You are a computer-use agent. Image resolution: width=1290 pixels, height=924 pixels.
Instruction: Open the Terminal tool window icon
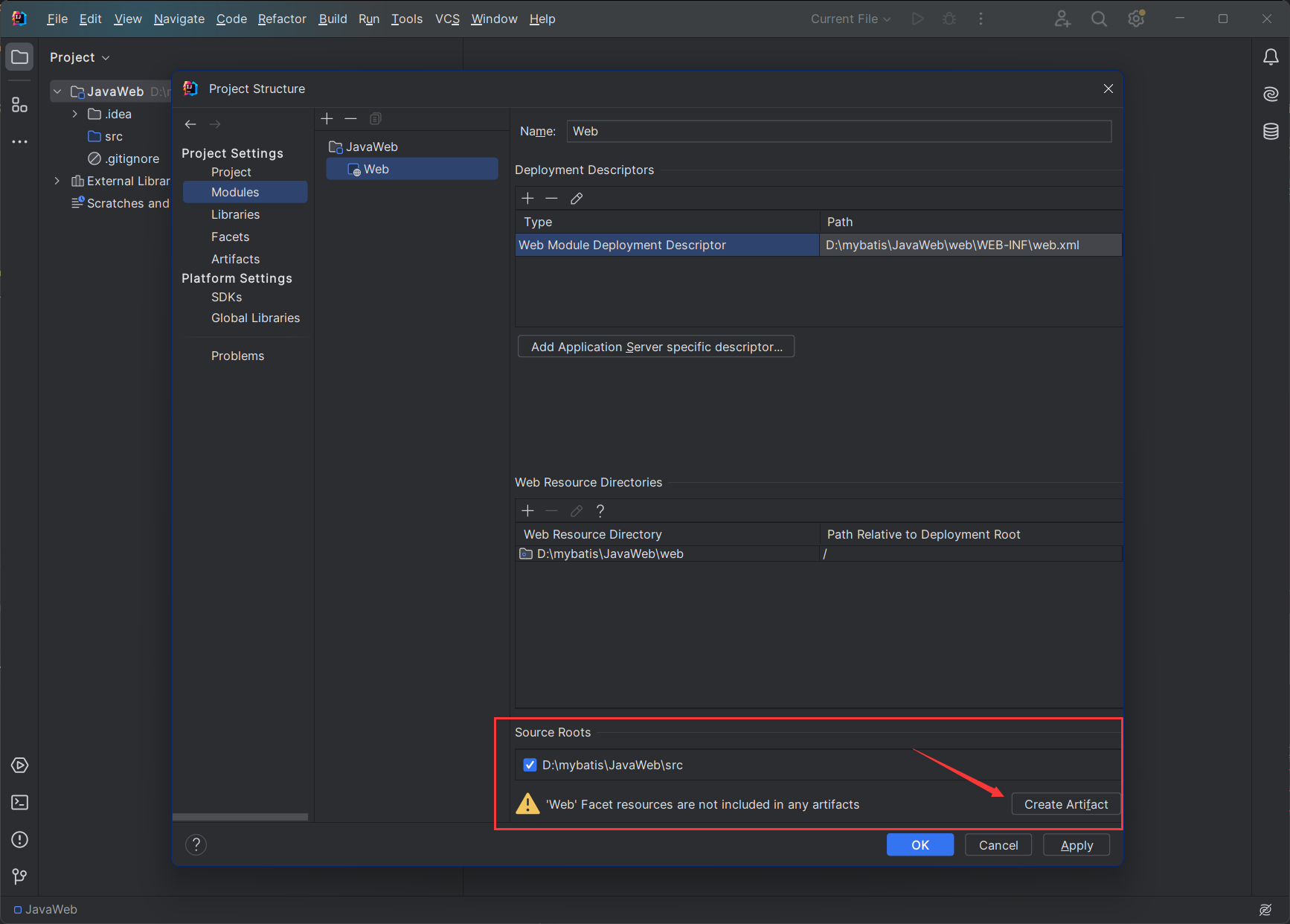pyautogui.click(x=20, y=803)
